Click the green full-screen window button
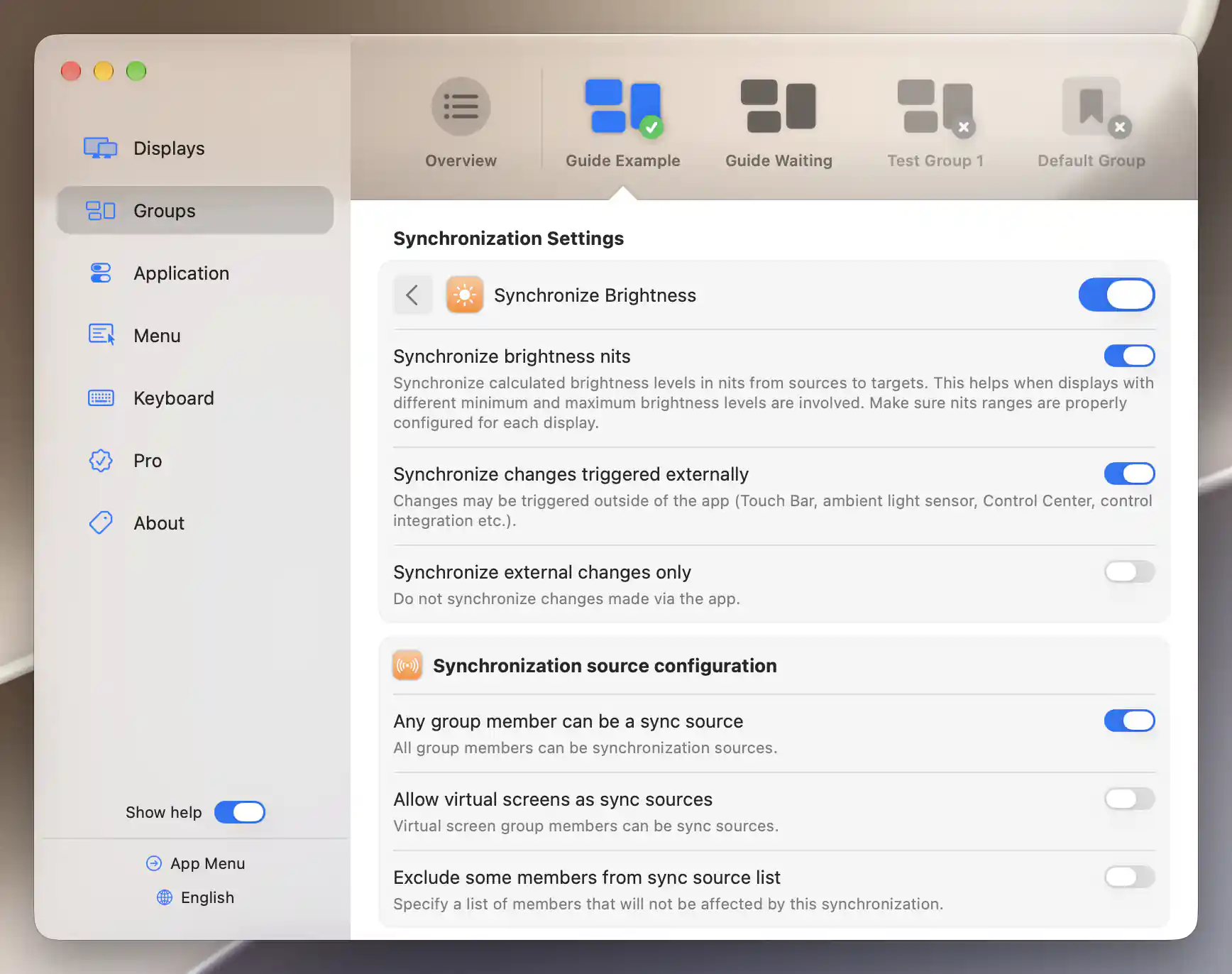 [x=136, y=71]
